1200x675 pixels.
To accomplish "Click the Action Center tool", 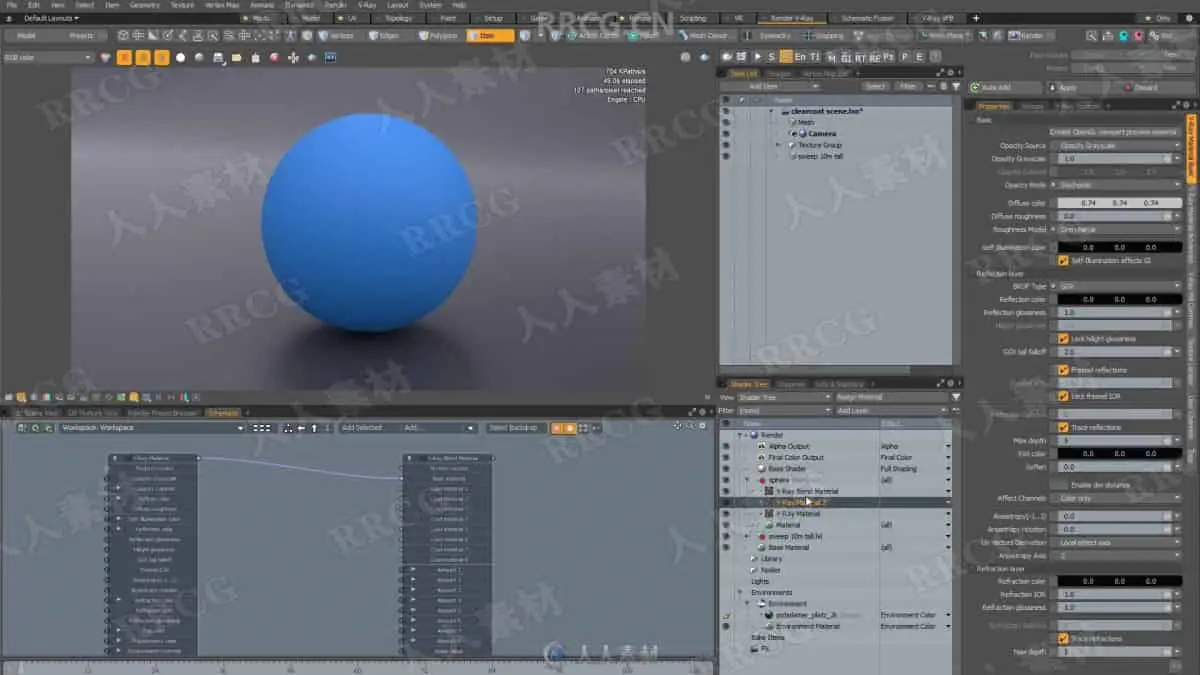I will (591, 35).
